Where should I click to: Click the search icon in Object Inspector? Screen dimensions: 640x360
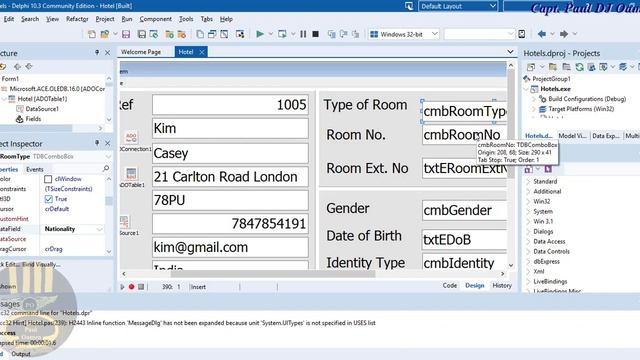pyautogui.click(x=106, y=168)
